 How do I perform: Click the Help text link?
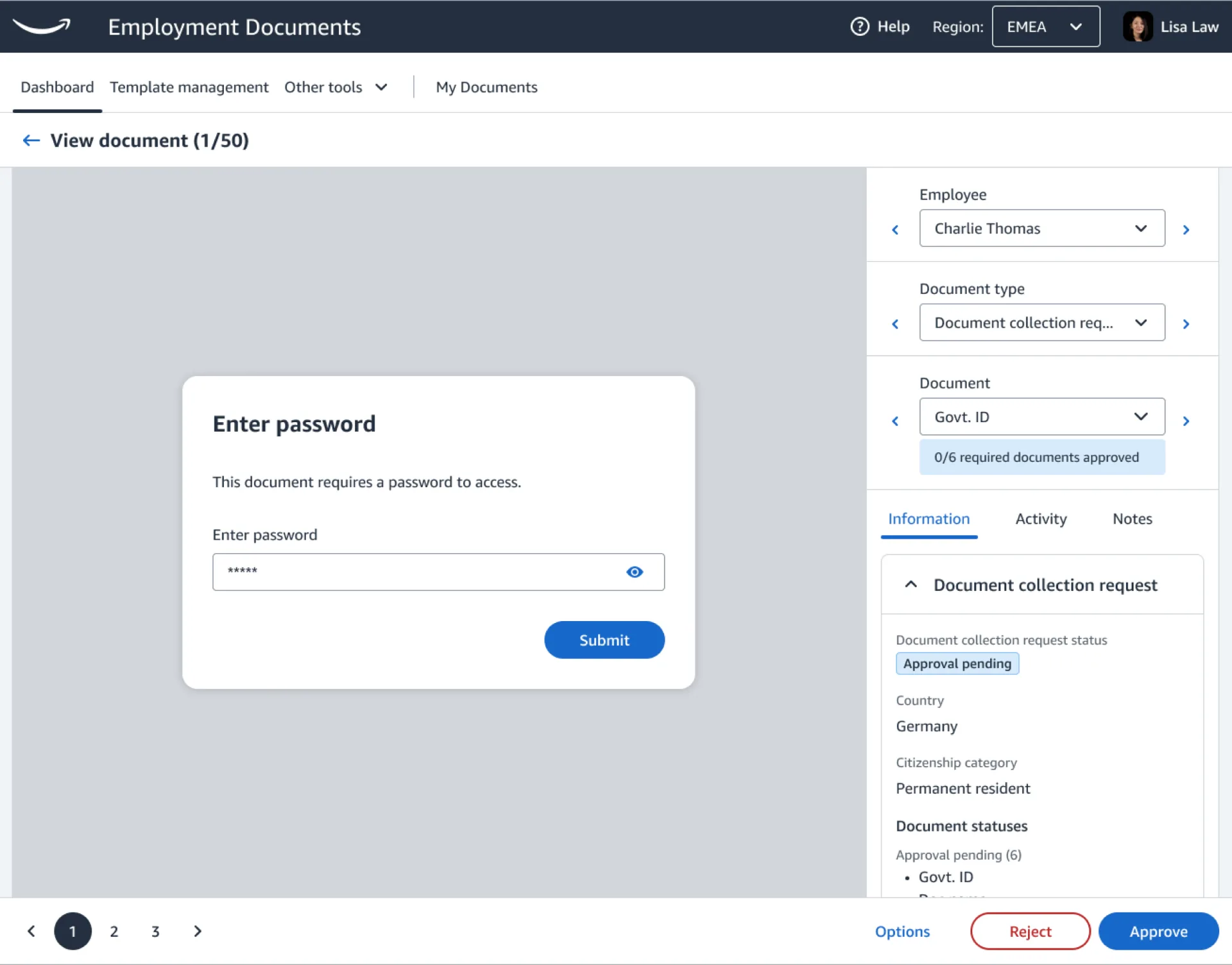click(x=893, y=26)
